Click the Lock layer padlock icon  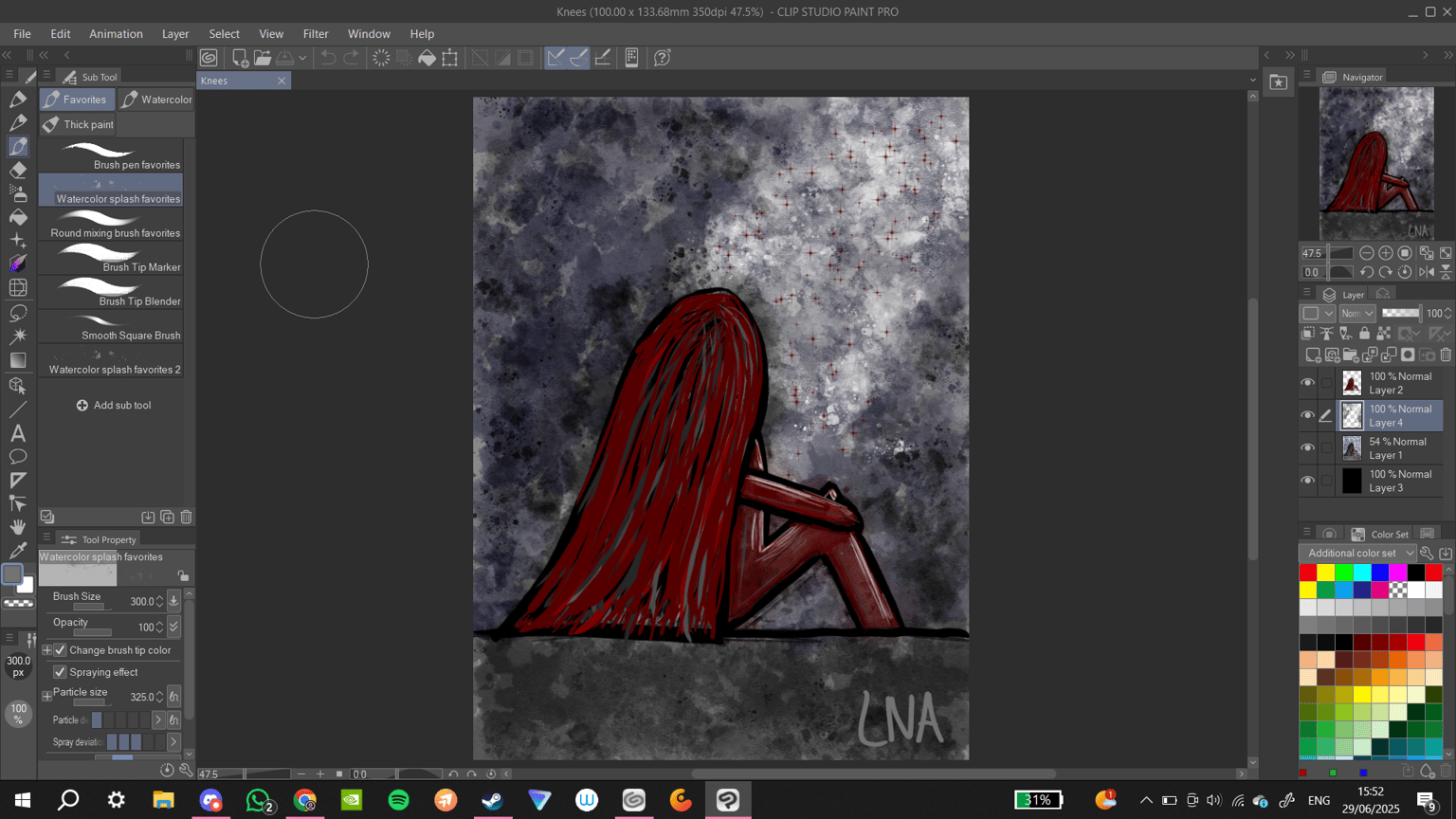coord(1364,334)
